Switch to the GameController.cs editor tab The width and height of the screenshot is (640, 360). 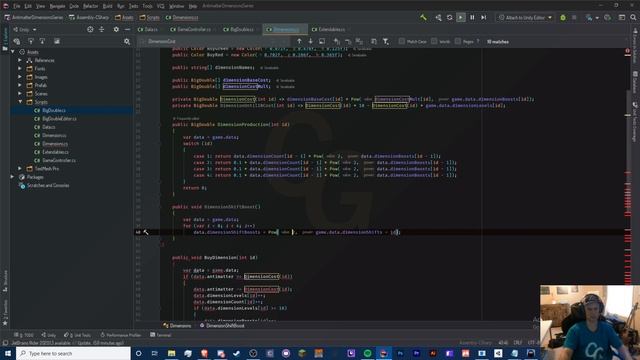point(191,29)
